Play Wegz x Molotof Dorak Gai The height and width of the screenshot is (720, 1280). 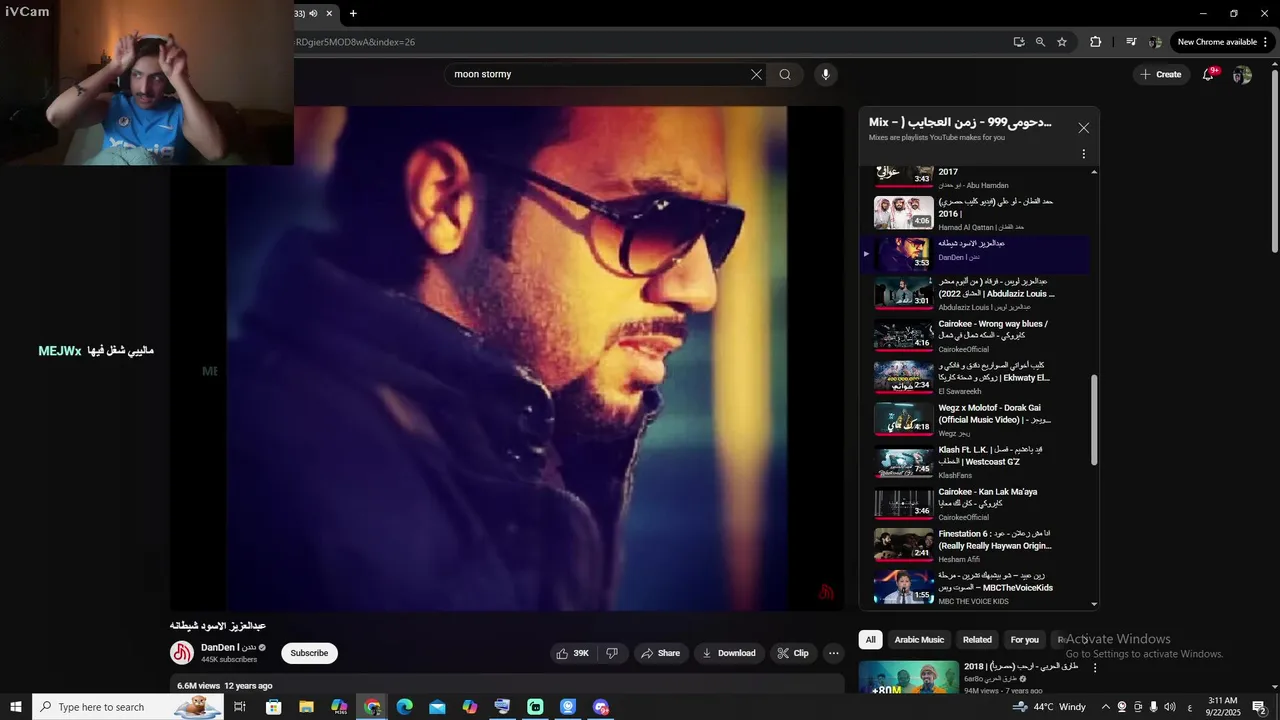pos(975,420)
